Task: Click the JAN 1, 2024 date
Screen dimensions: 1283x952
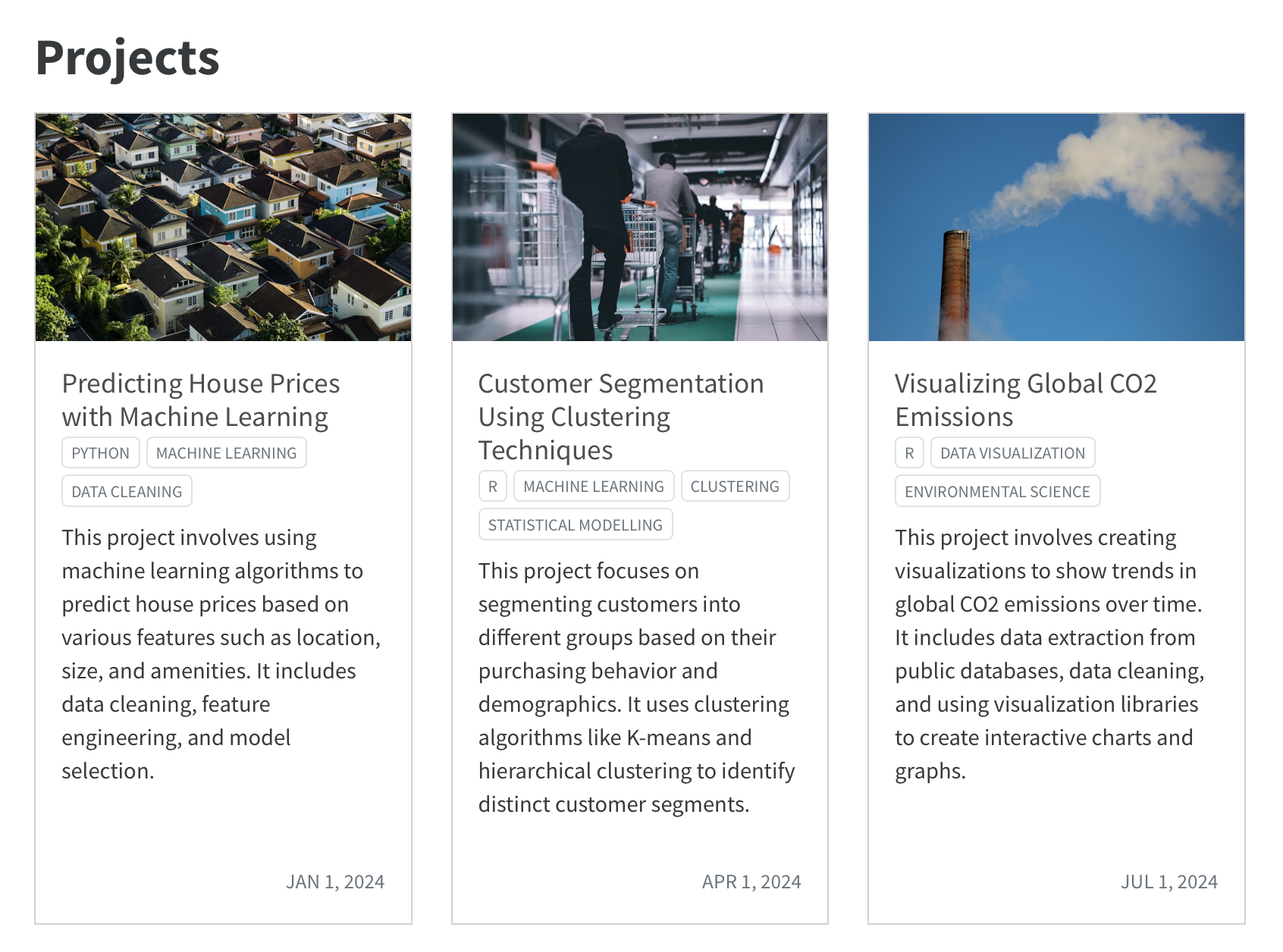Action: (334, 882)
